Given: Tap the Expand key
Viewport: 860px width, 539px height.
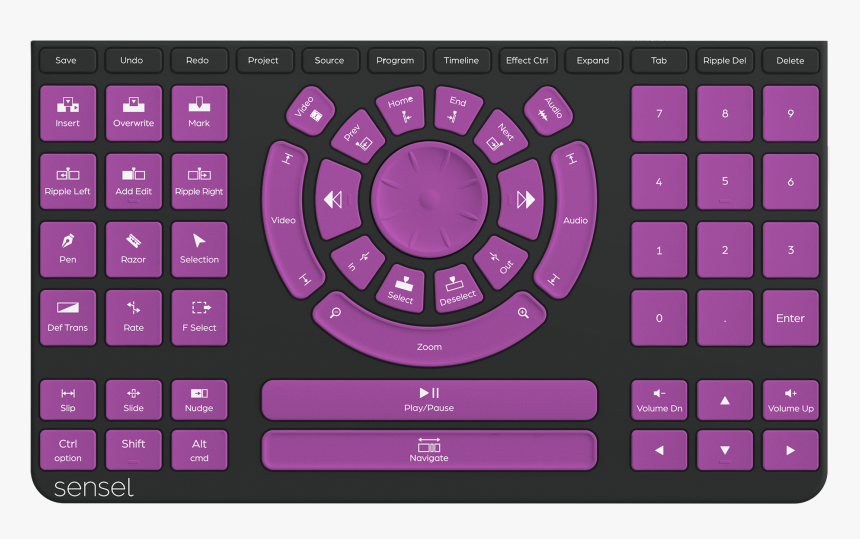Looking at the screenshot, I should point(593,60).
